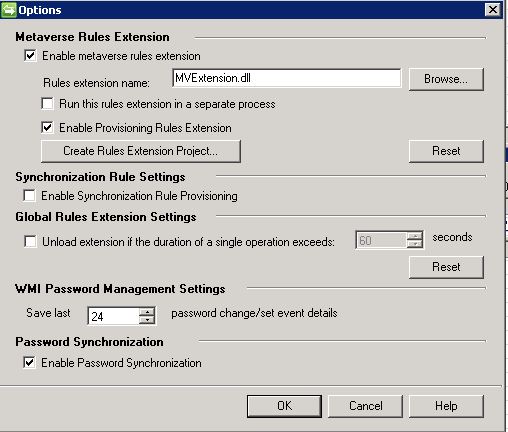Confirm settings with the OK button
This screenshot has height=432, width=508.
point(284,406)
